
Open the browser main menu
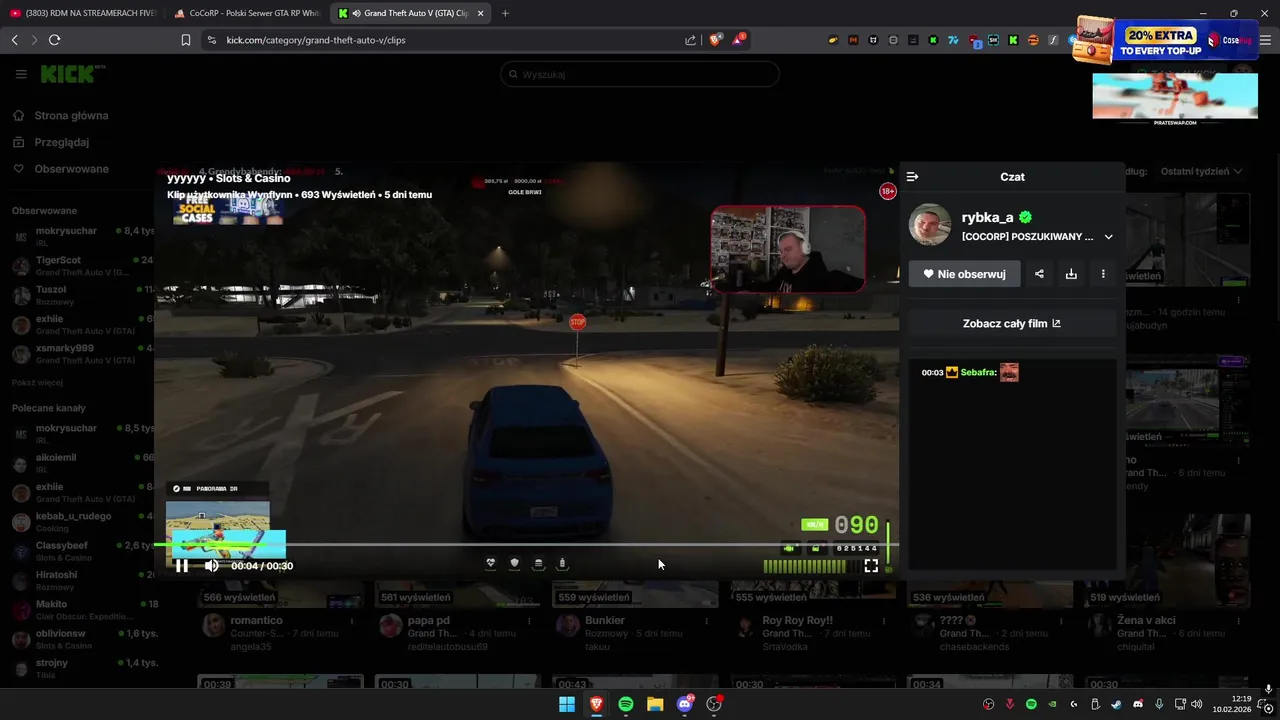coord(1265,40)
